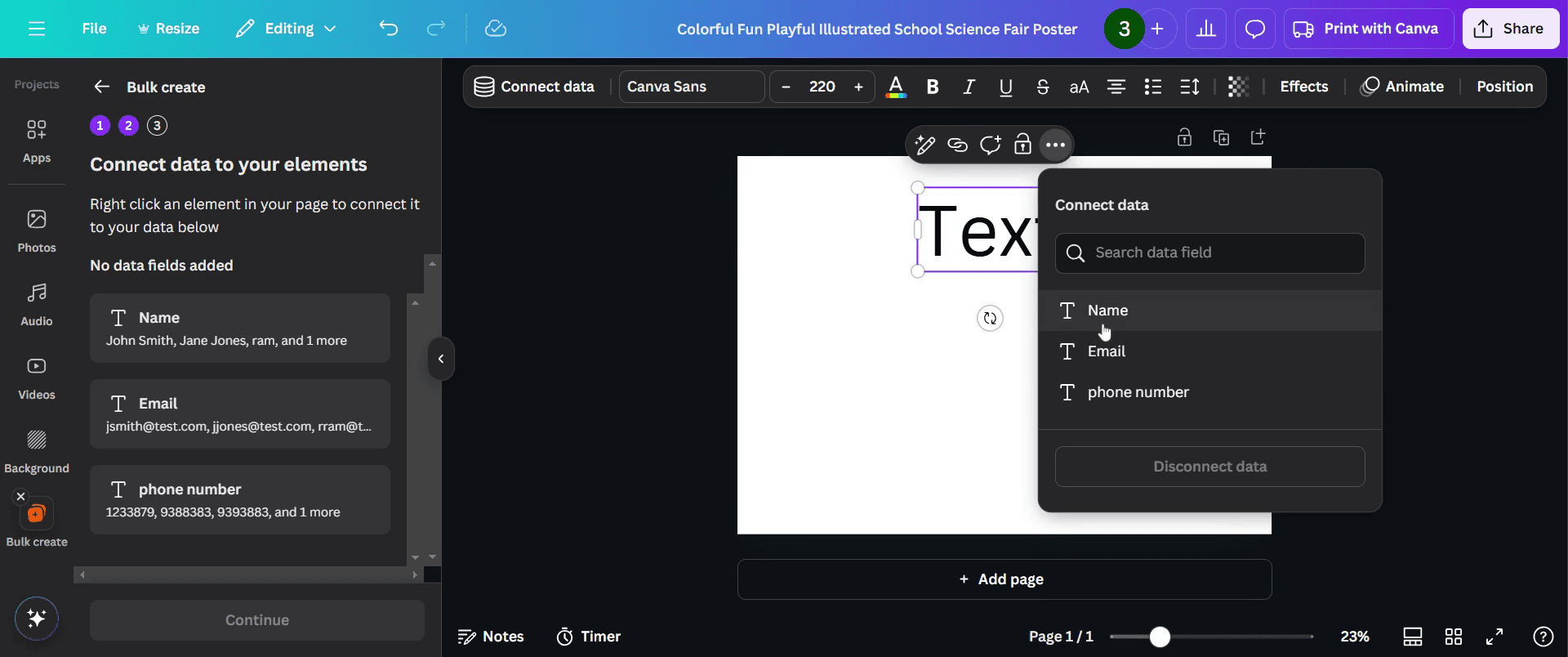Open the Position panel
Image resolution: width=1568 pixels, height=657 pixels.
point(1504,87)
